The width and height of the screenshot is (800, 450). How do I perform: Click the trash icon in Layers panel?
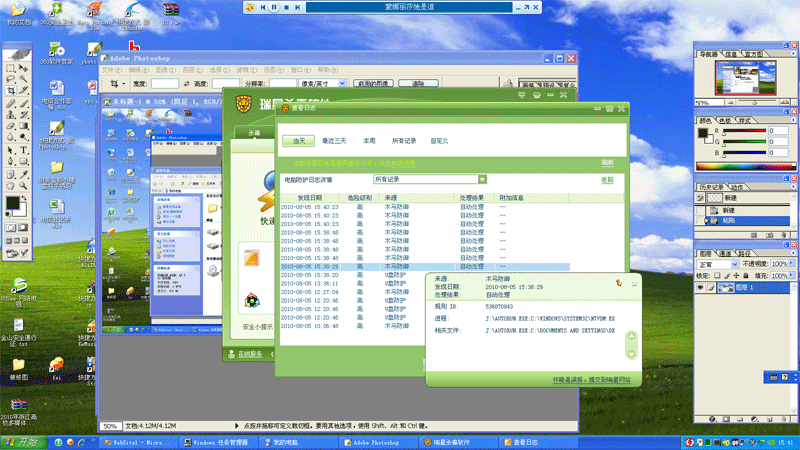point(784,419)
